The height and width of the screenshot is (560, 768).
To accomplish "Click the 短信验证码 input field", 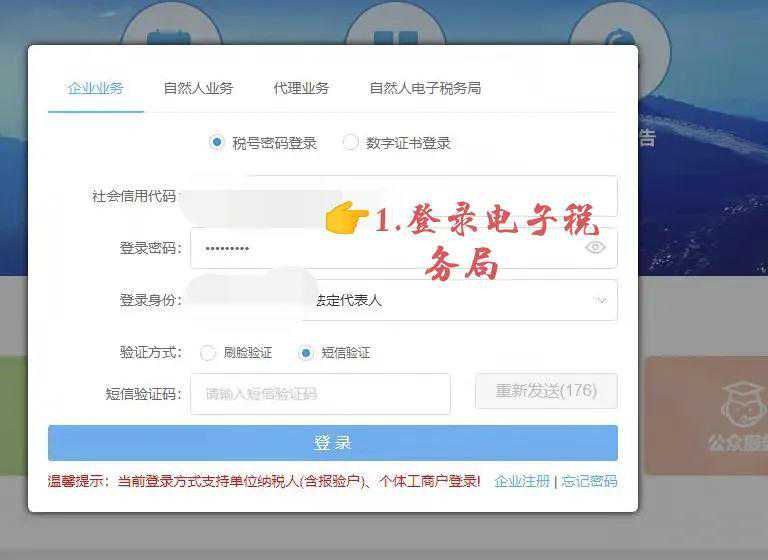I will [320, 394].
